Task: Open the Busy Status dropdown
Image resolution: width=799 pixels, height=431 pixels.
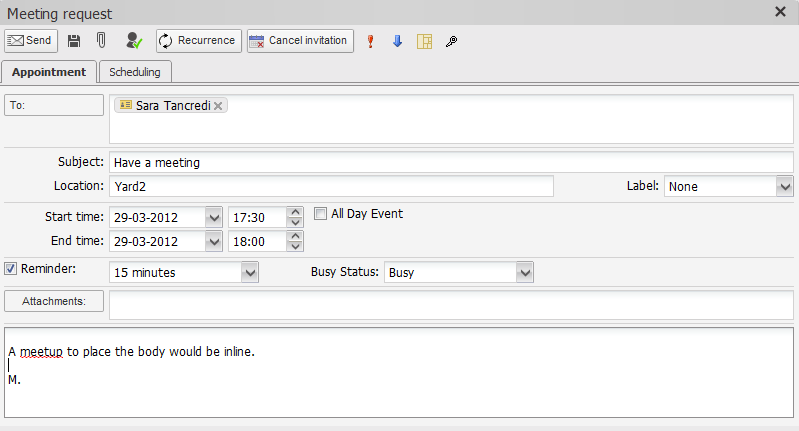Action: pos(525,272)
